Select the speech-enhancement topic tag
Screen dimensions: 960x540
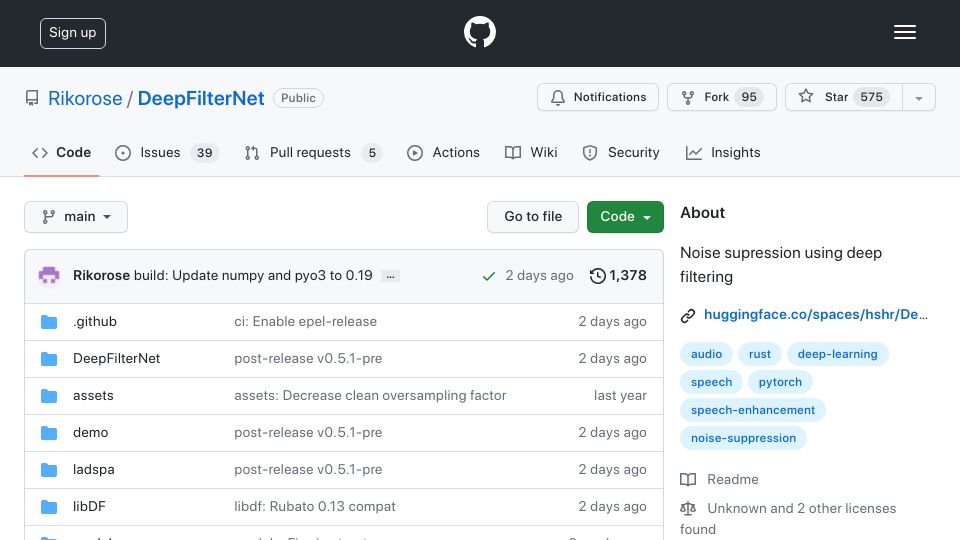[x=752, y=410]
